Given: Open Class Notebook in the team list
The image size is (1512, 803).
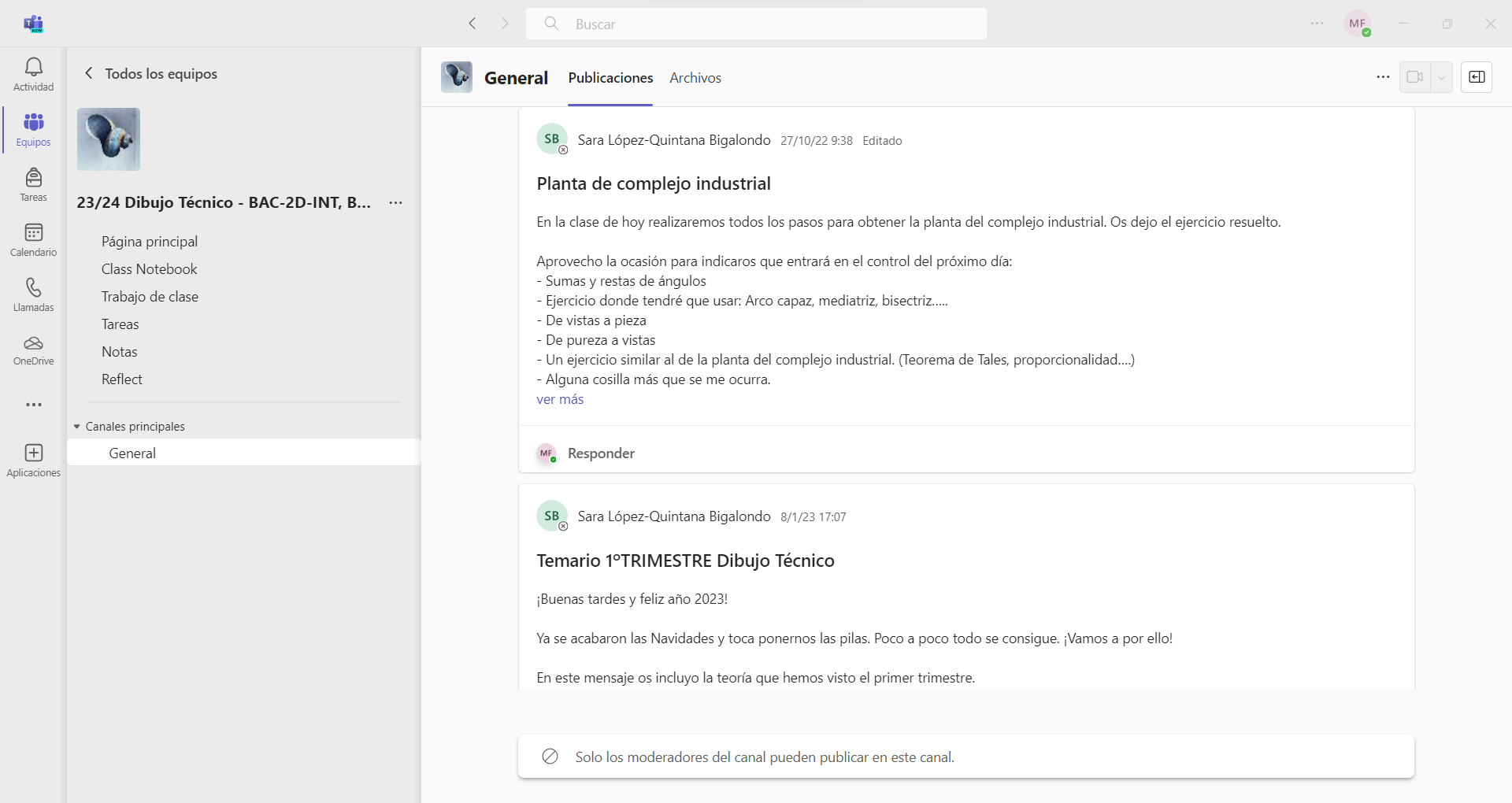Looking at the screenshot, I should coord(149,269).
